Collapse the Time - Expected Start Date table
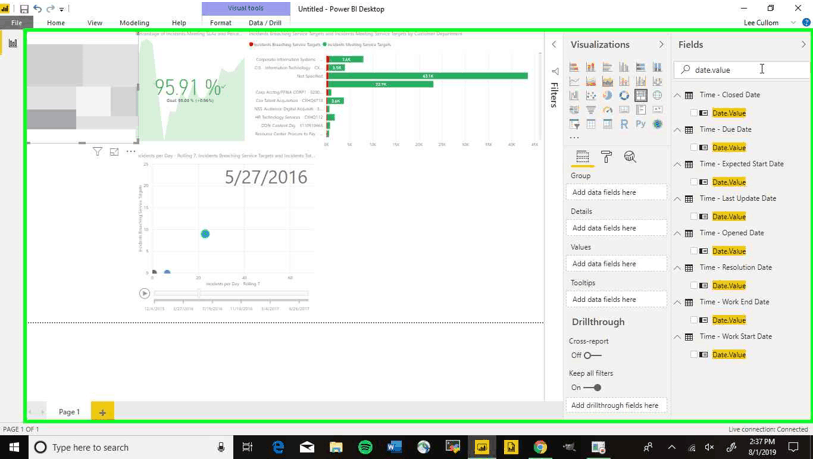This screenshot has width=815, height=461. pyautogui.click(x=677, y=164)
